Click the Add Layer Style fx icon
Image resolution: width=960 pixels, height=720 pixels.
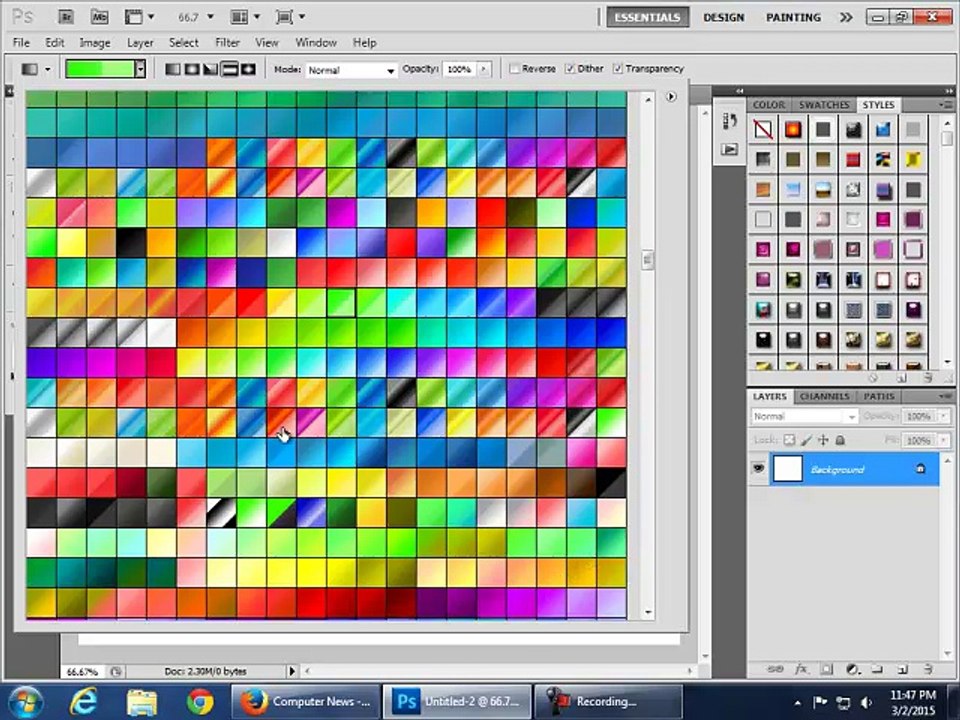801,669
